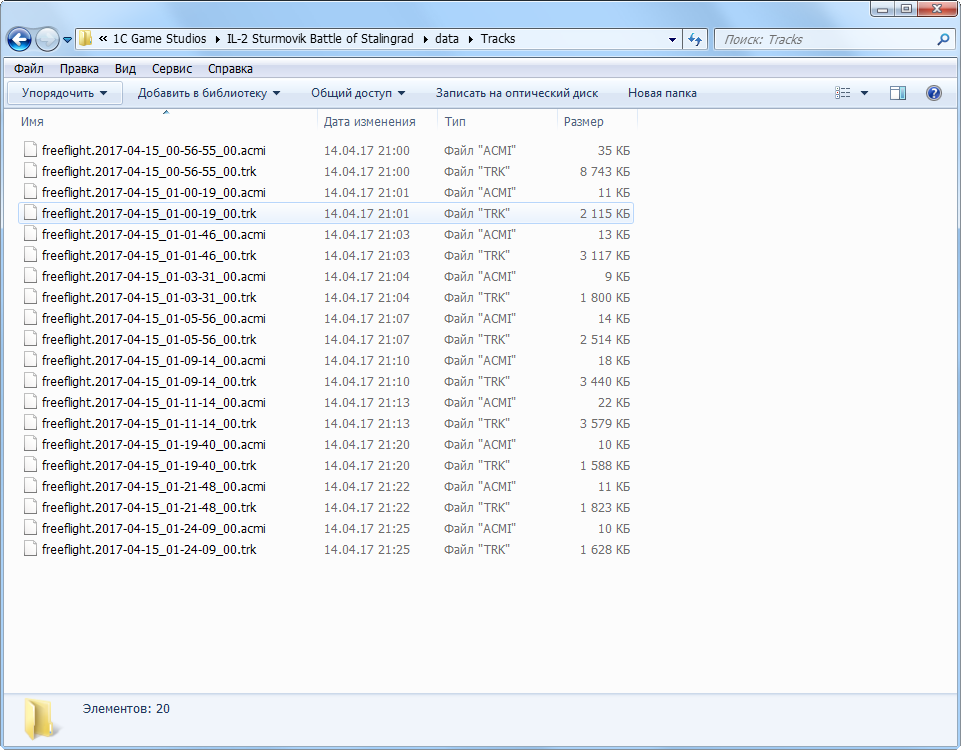The width and height of the screenshot is (961, 750).
Task: Click IL-2 Sturmovik Battle of Stalingrad breadcrumb
Action: point(320,39)
